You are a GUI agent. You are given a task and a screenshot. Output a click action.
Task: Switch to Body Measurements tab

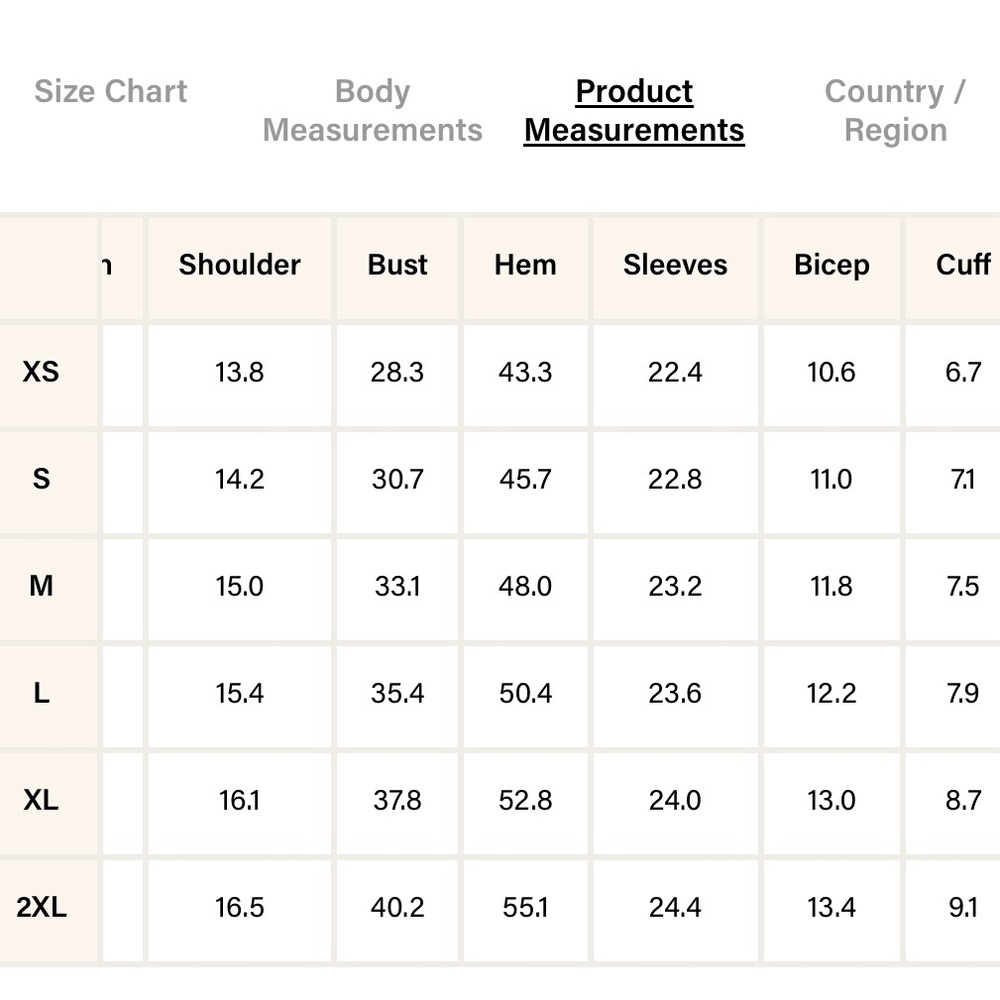pyautogui.click(x=372, y=111)
